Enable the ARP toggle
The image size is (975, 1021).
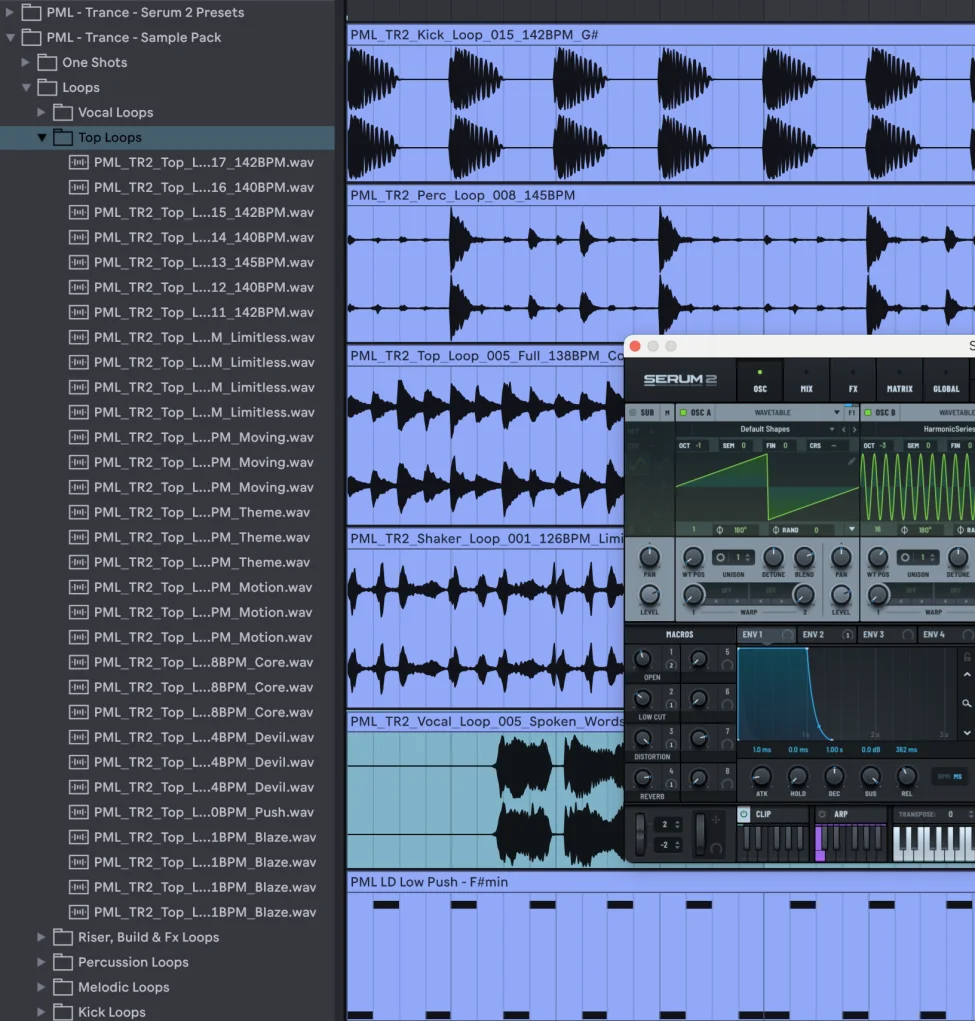(x=822, y=814)
